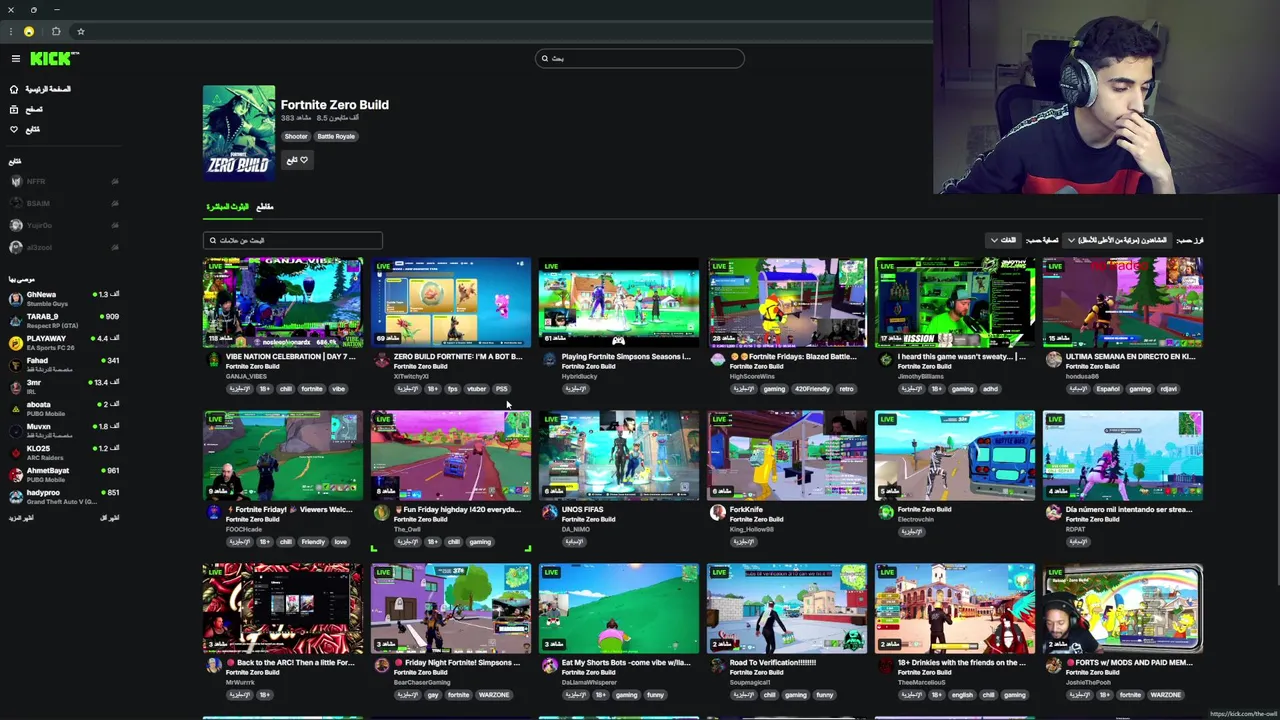1280x720 pixels.
Task: Open ZERO BUILD FORTNITE I'M A BOT stream thumbnail
Action: tap(451, 302)
